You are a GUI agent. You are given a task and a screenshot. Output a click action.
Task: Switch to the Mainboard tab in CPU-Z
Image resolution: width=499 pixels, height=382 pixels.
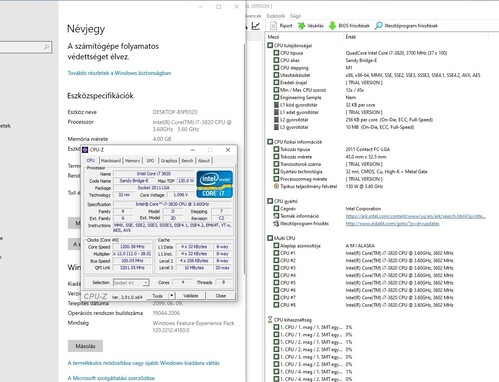coord(111,161)
